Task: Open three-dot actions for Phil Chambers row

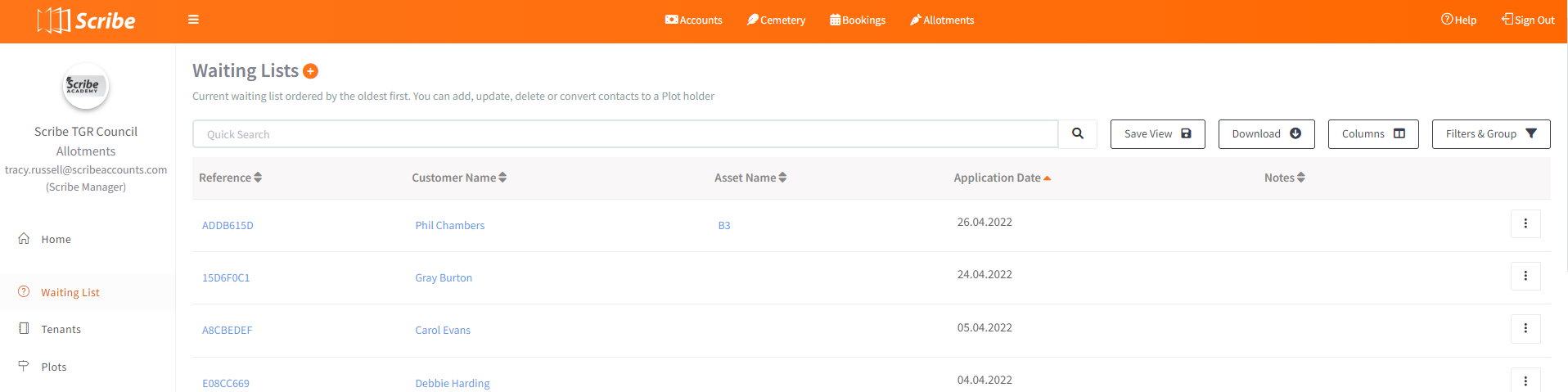Action: click(x=1525, y=223)
